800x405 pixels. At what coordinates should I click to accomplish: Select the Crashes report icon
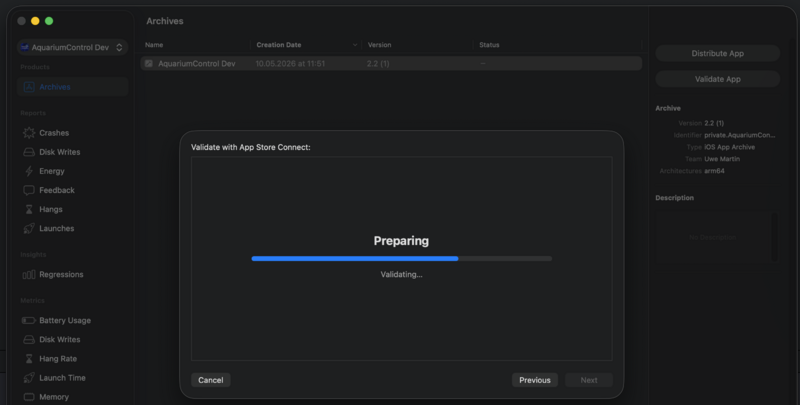tap(29, 133)
